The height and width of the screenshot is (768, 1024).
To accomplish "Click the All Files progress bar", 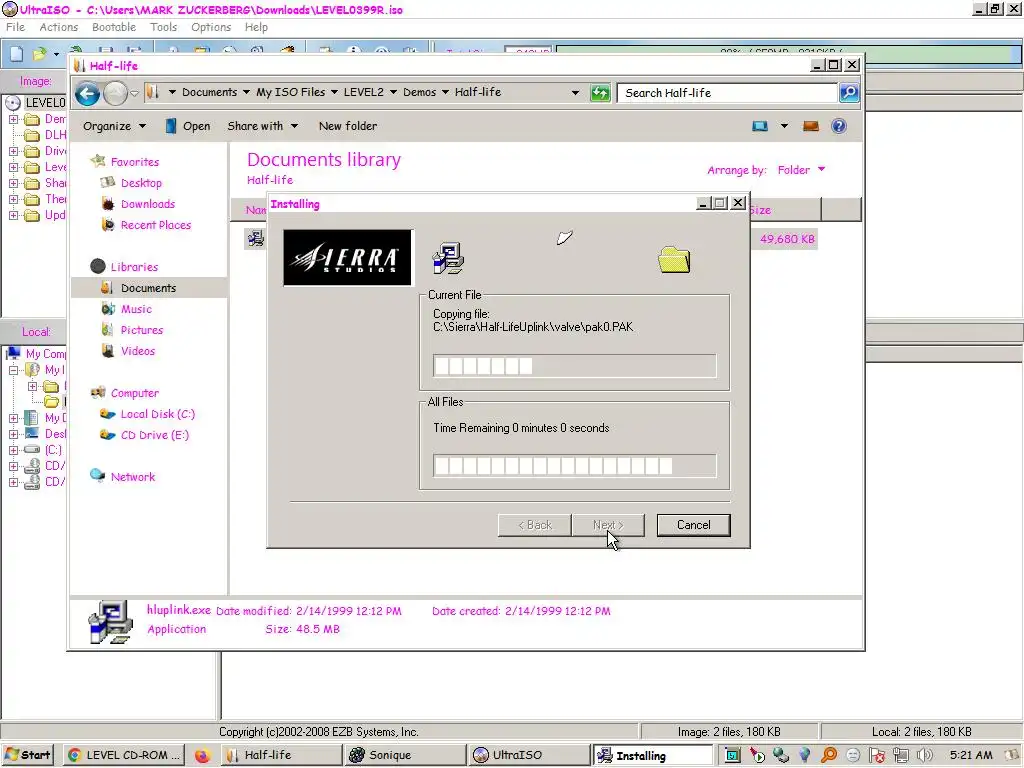I will click(574, 466).
